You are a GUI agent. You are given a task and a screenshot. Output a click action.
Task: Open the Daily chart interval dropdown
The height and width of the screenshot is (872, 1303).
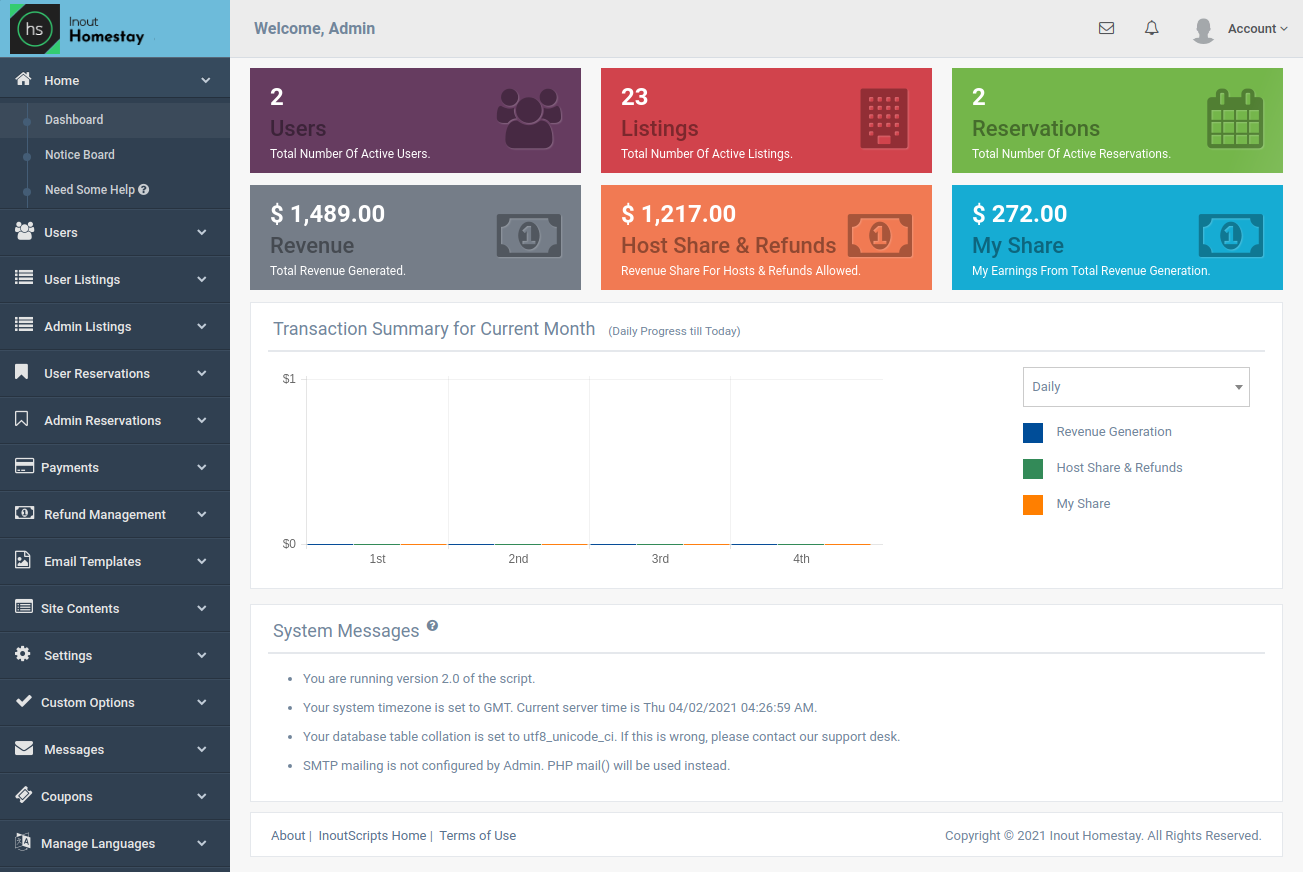click(x=1136, y=386)
